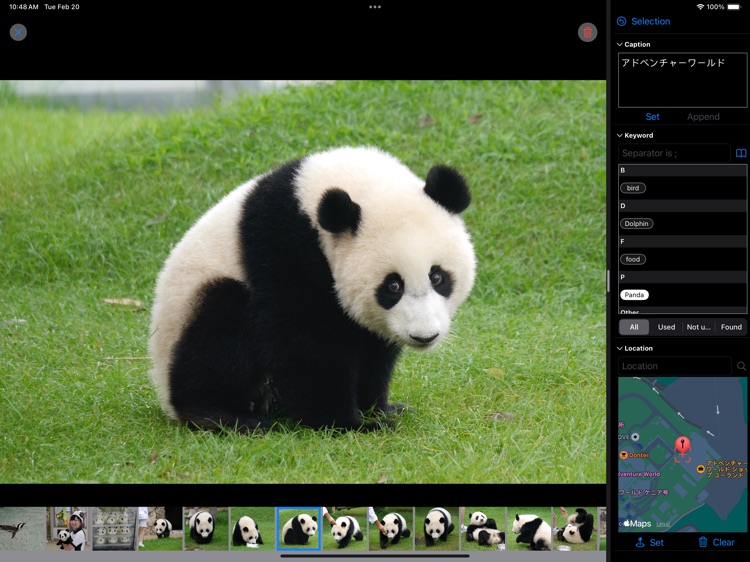The image size is (750, 562).
Task: Collapse the Location section
Action: click(x=620, y=348)
